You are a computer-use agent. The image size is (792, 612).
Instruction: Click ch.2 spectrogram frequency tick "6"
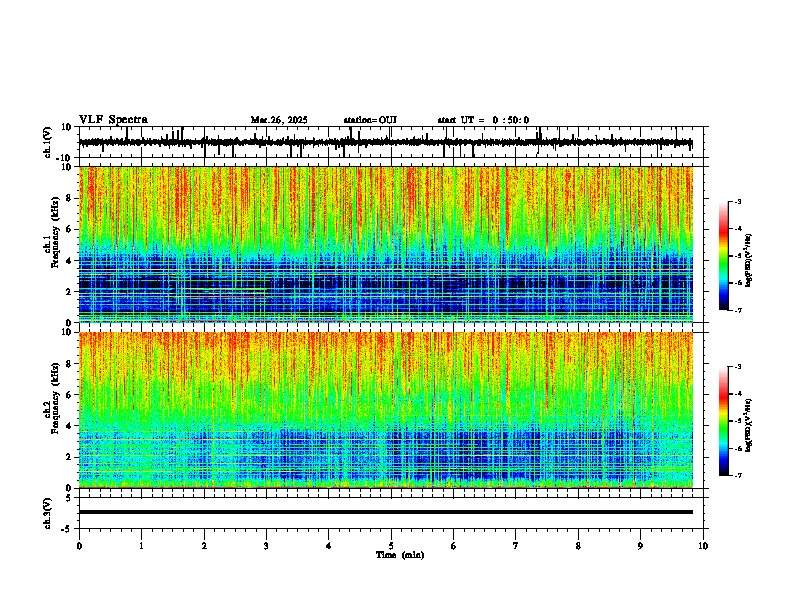point(69,395)
